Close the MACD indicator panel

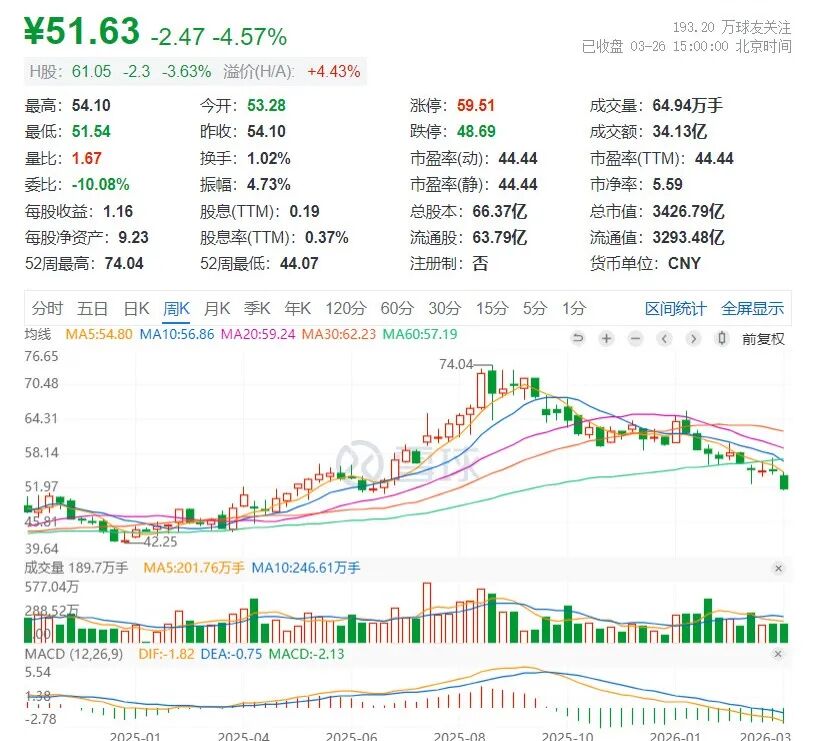778,653
